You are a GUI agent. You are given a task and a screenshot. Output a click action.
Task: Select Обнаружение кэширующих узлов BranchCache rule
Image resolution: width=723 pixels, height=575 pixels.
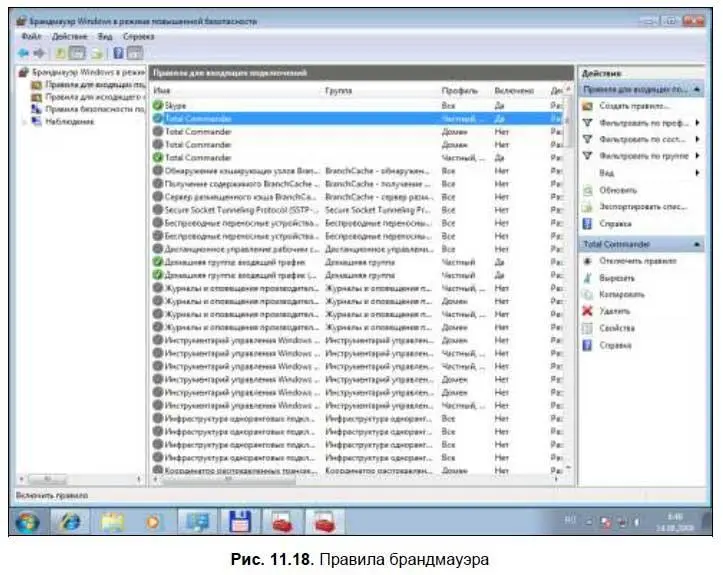coord(357,171)
